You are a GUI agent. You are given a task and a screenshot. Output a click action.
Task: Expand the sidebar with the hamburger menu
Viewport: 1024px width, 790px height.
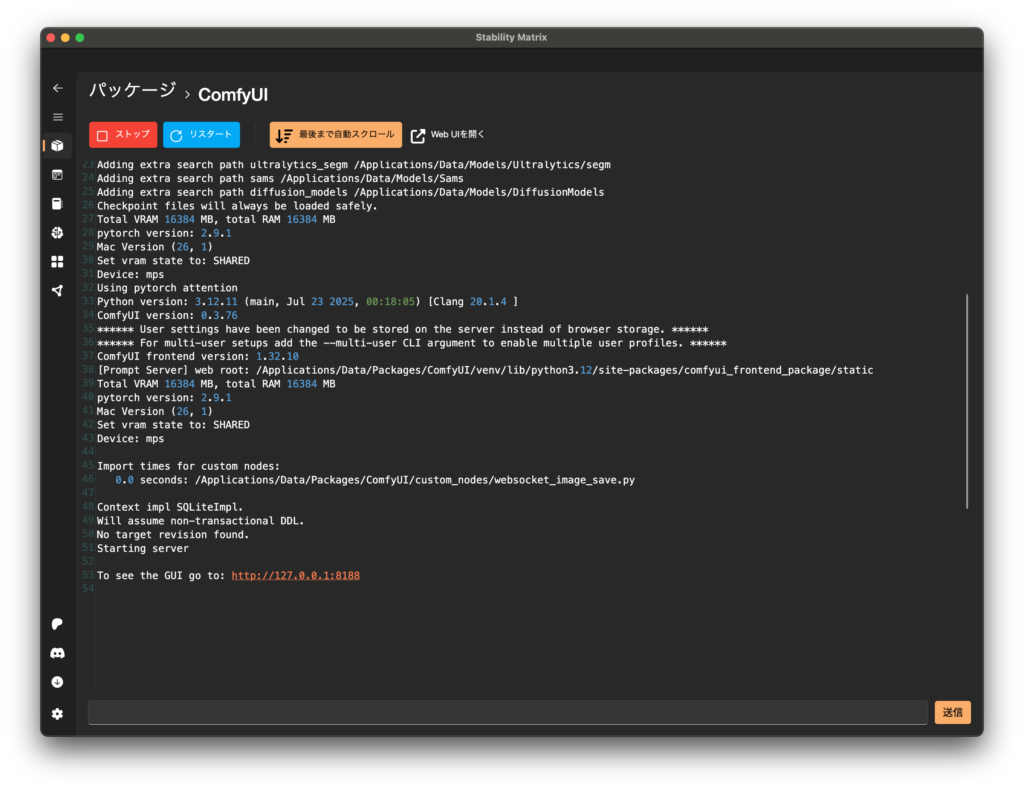[57, 117]
